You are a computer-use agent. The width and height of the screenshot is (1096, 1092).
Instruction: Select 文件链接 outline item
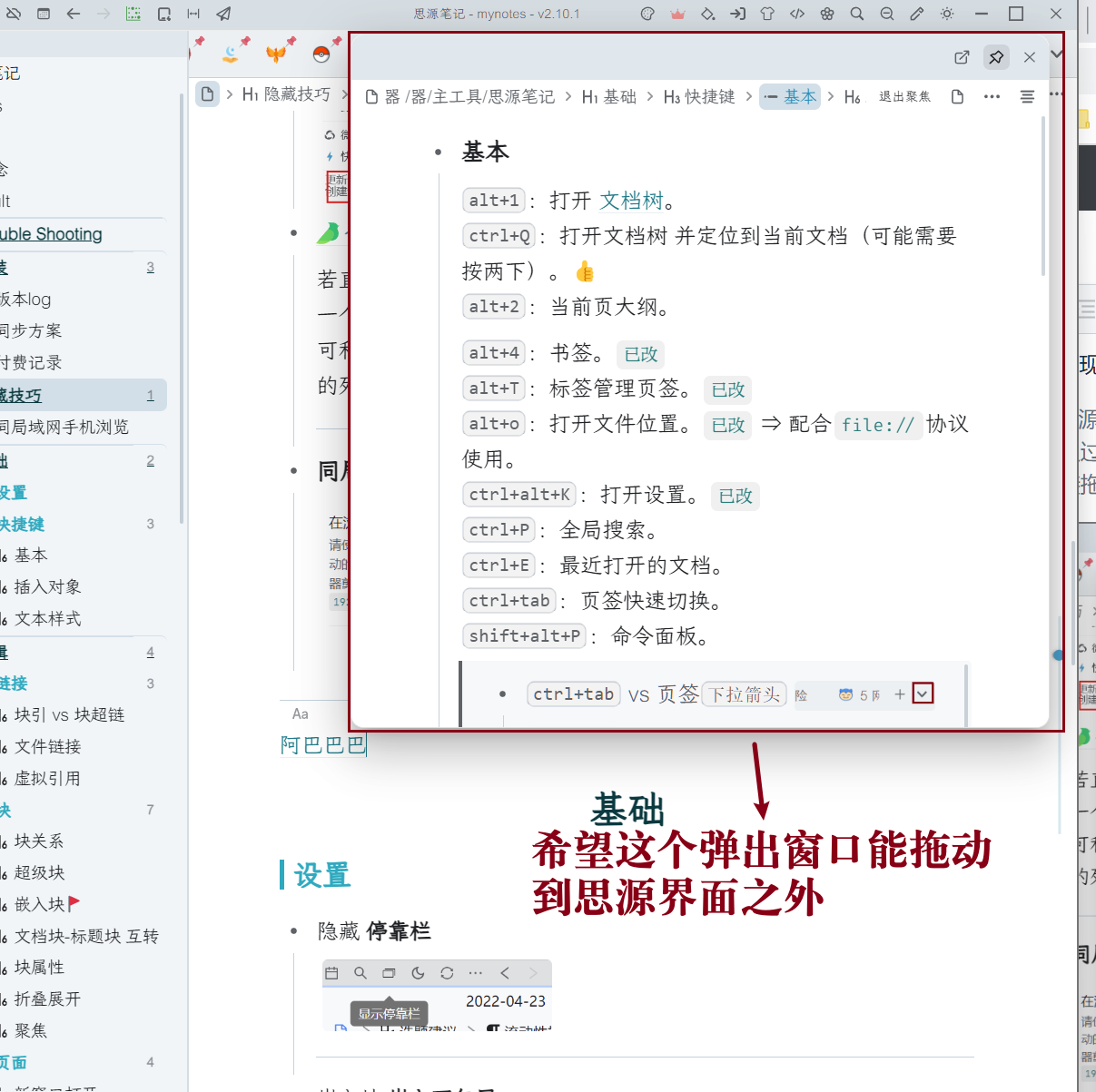pyautogui.click(x=47, y=747)
